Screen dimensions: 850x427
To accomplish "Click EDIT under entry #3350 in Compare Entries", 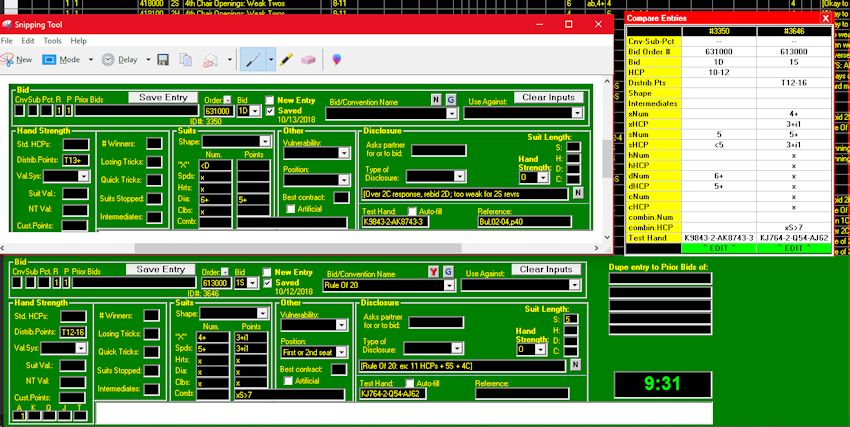I will coord(719,248).
